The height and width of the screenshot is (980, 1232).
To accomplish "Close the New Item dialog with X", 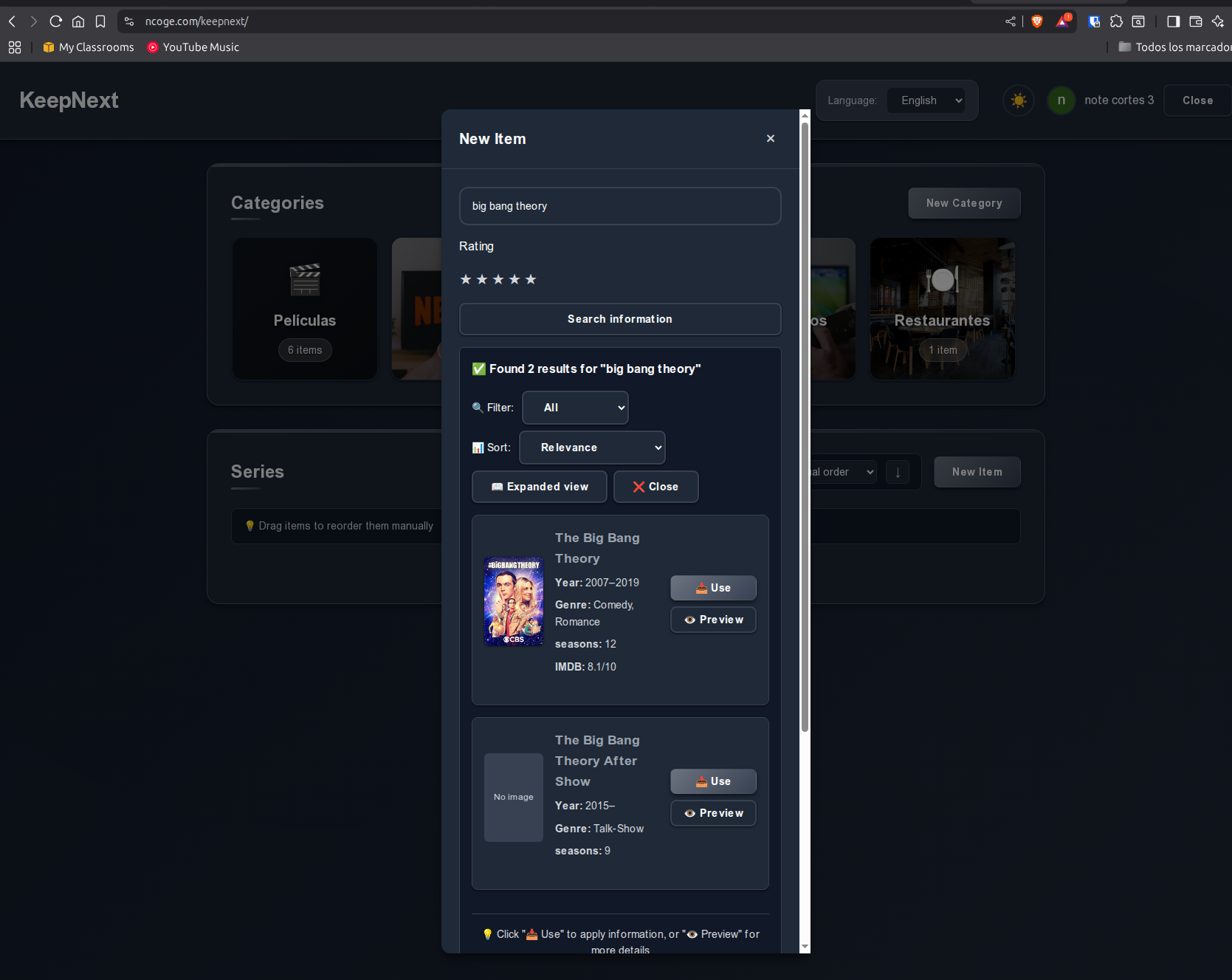I will [771, 139].
